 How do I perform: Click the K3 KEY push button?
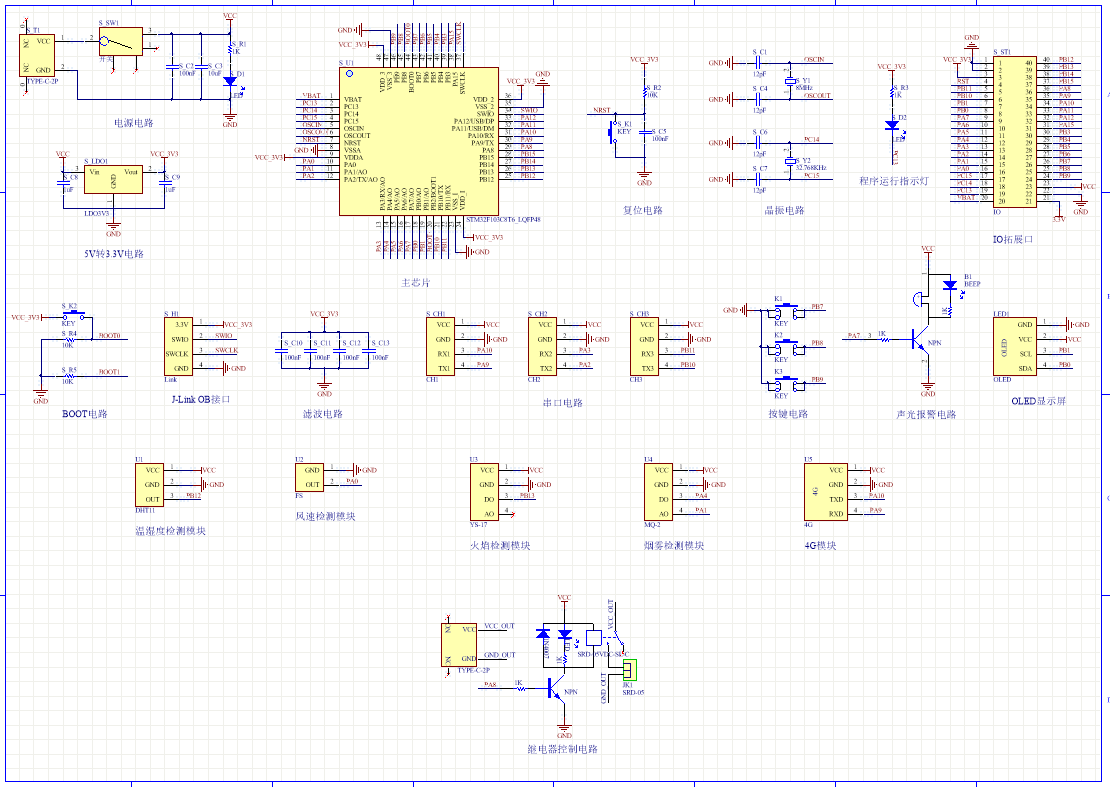point(786,384)
